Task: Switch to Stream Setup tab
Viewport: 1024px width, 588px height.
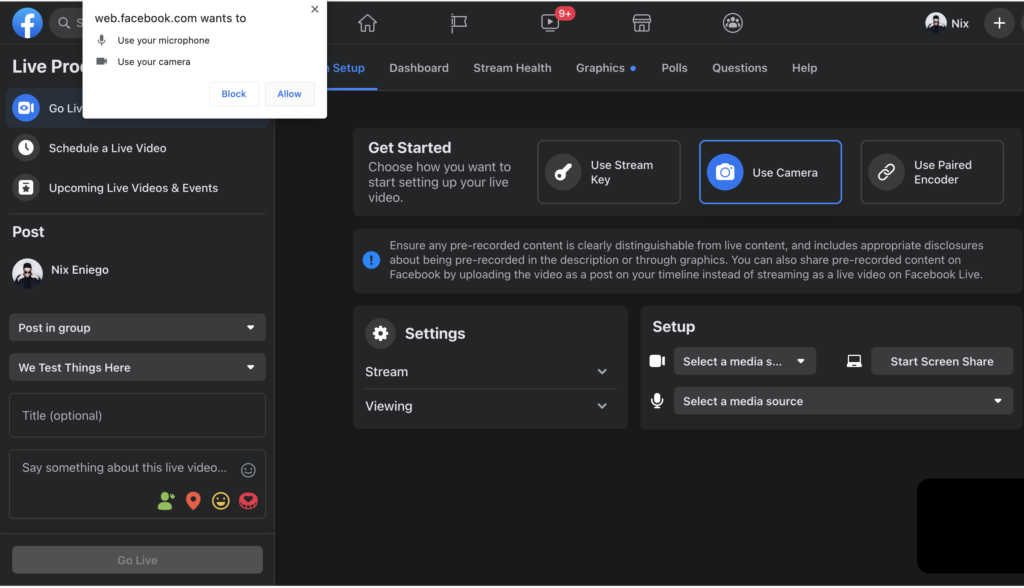Action: pos(349,68)
